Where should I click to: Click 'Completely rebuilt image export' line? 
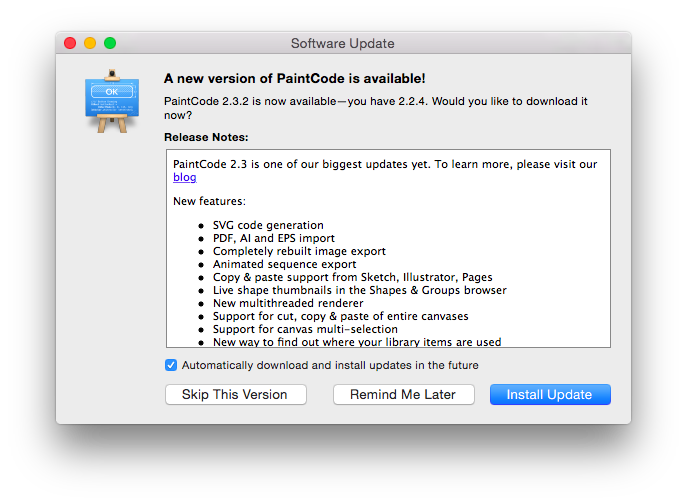(299, 251)
